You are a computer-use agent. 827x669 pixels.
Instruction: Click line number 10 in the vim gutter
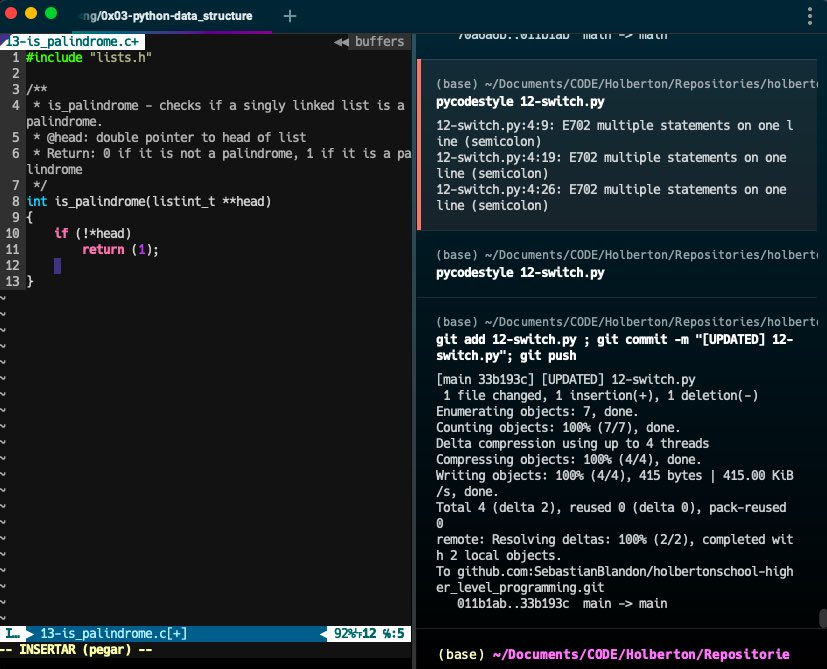[x=12, y=233]
